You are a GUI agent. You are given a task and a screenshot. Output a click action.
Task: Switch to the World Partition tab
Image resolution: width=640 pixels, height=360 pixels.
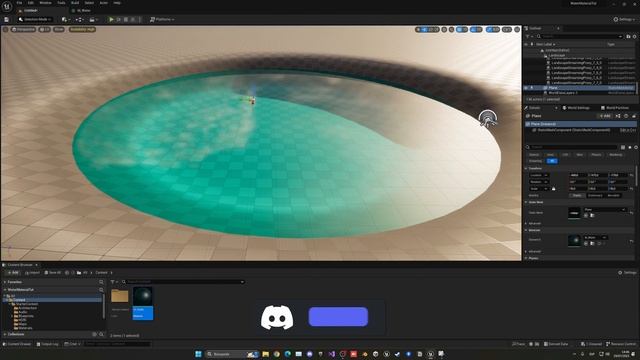point(614,108)
